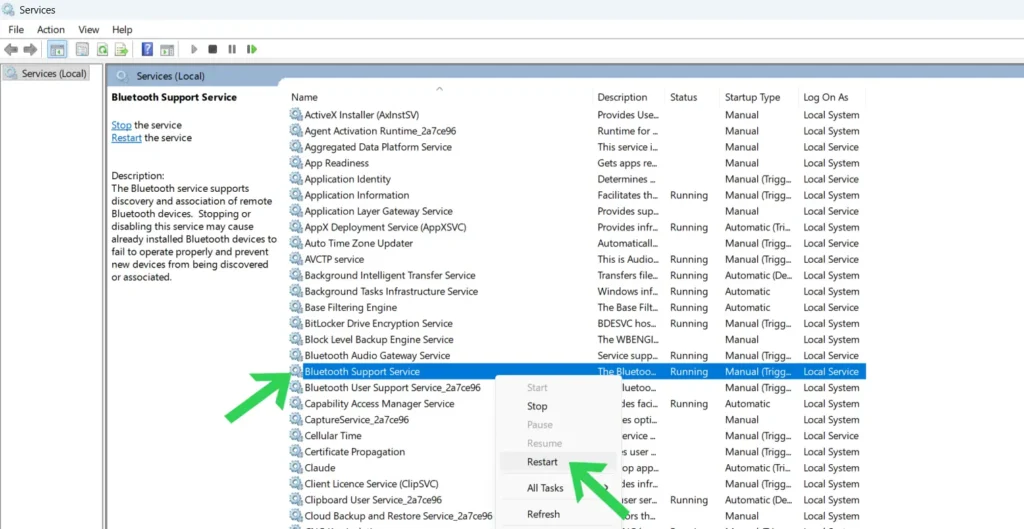This screenshot has width=1024, height=529.
Task: Open the Help menu
Action: pyautogui.click(x=122, y=29)
